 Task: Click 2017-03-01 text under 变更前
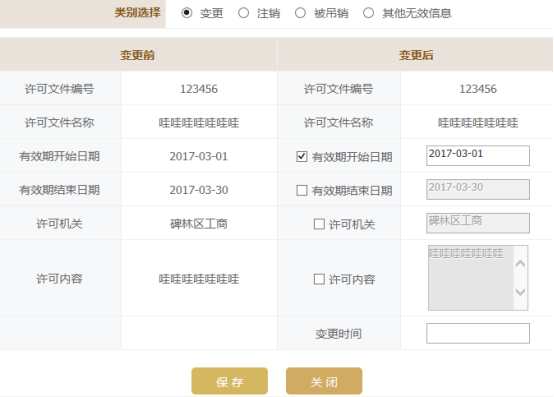pos(199,156)
